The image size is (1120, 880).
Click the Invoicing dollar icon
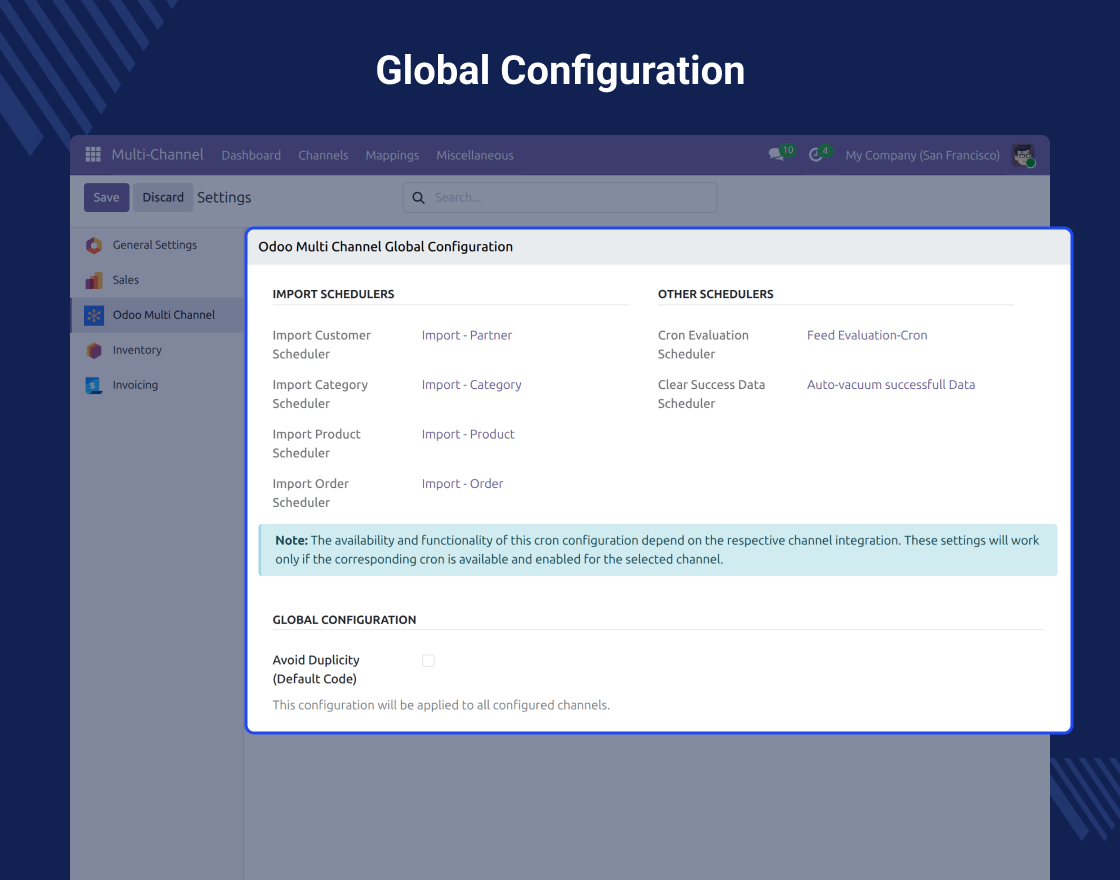pos(94,385)
